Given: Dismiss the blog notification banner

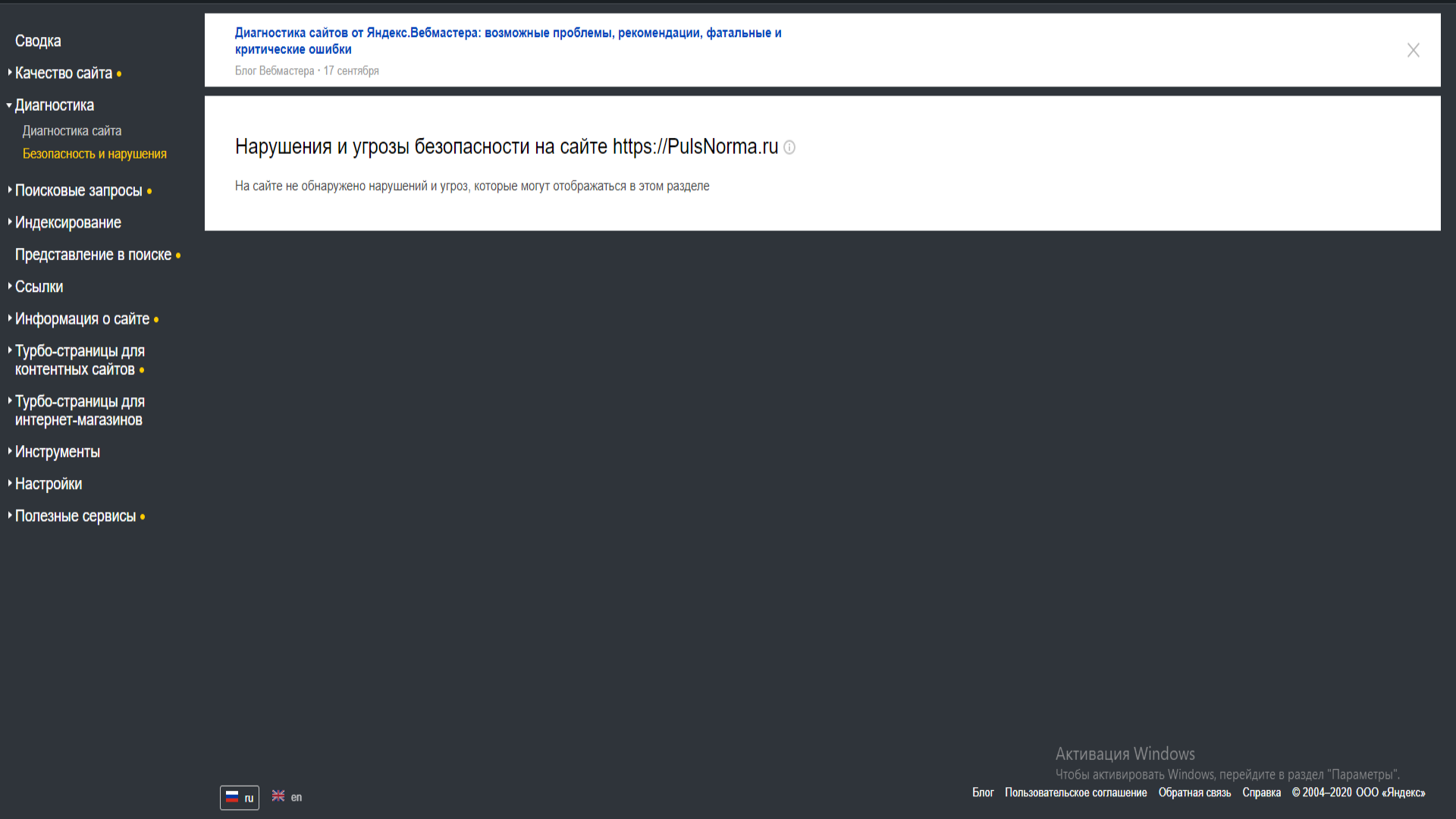Looking at the screenshot, I should pyautogui.click(x=1413, y=50).
